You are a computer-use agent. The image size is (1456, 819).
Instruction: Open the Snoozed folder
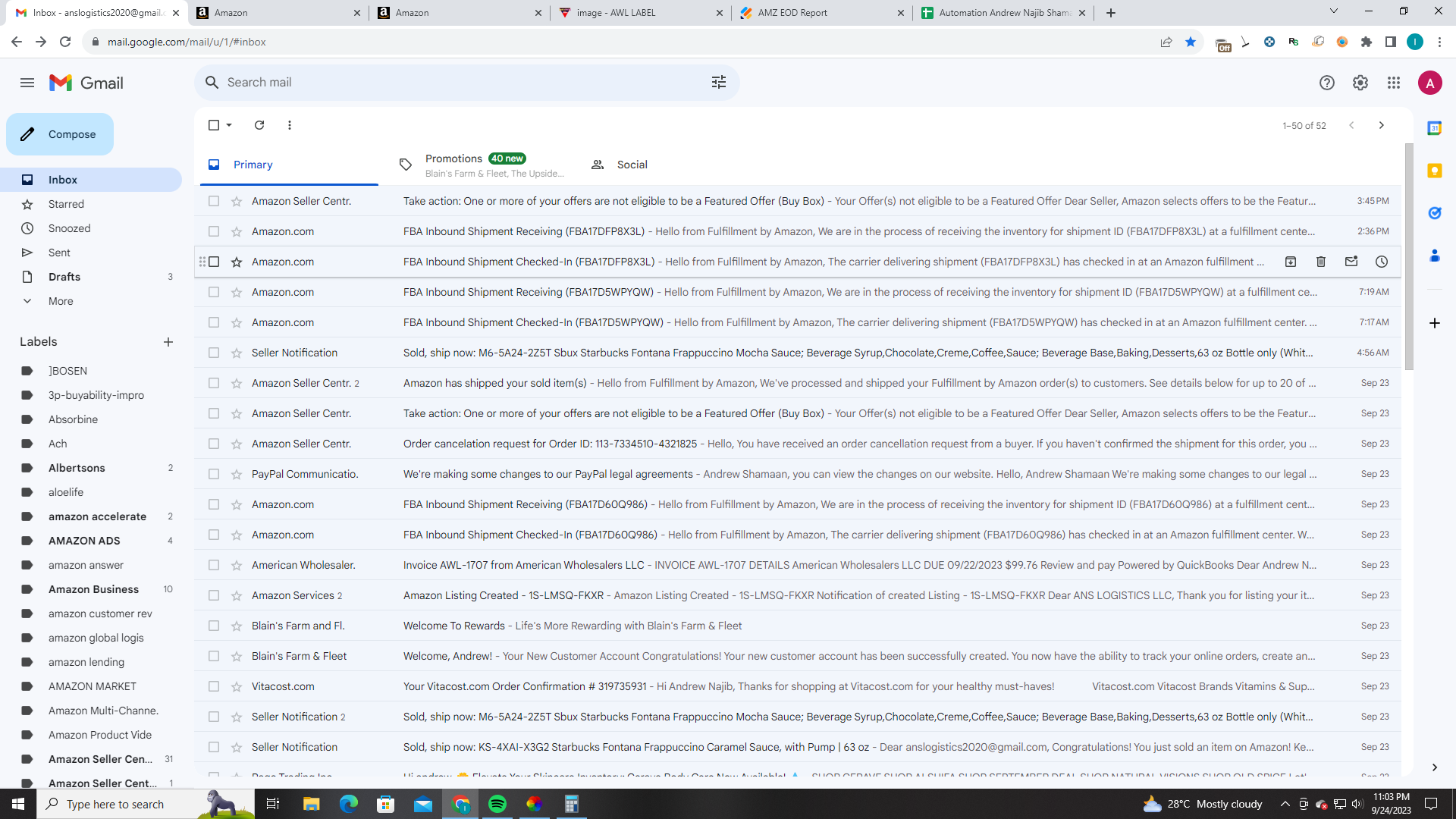pos(69,228)
